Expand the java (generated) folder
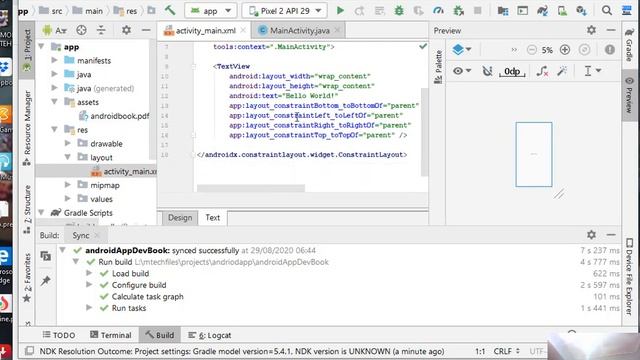This screenshot has width=640, height=360. [54, 88]
